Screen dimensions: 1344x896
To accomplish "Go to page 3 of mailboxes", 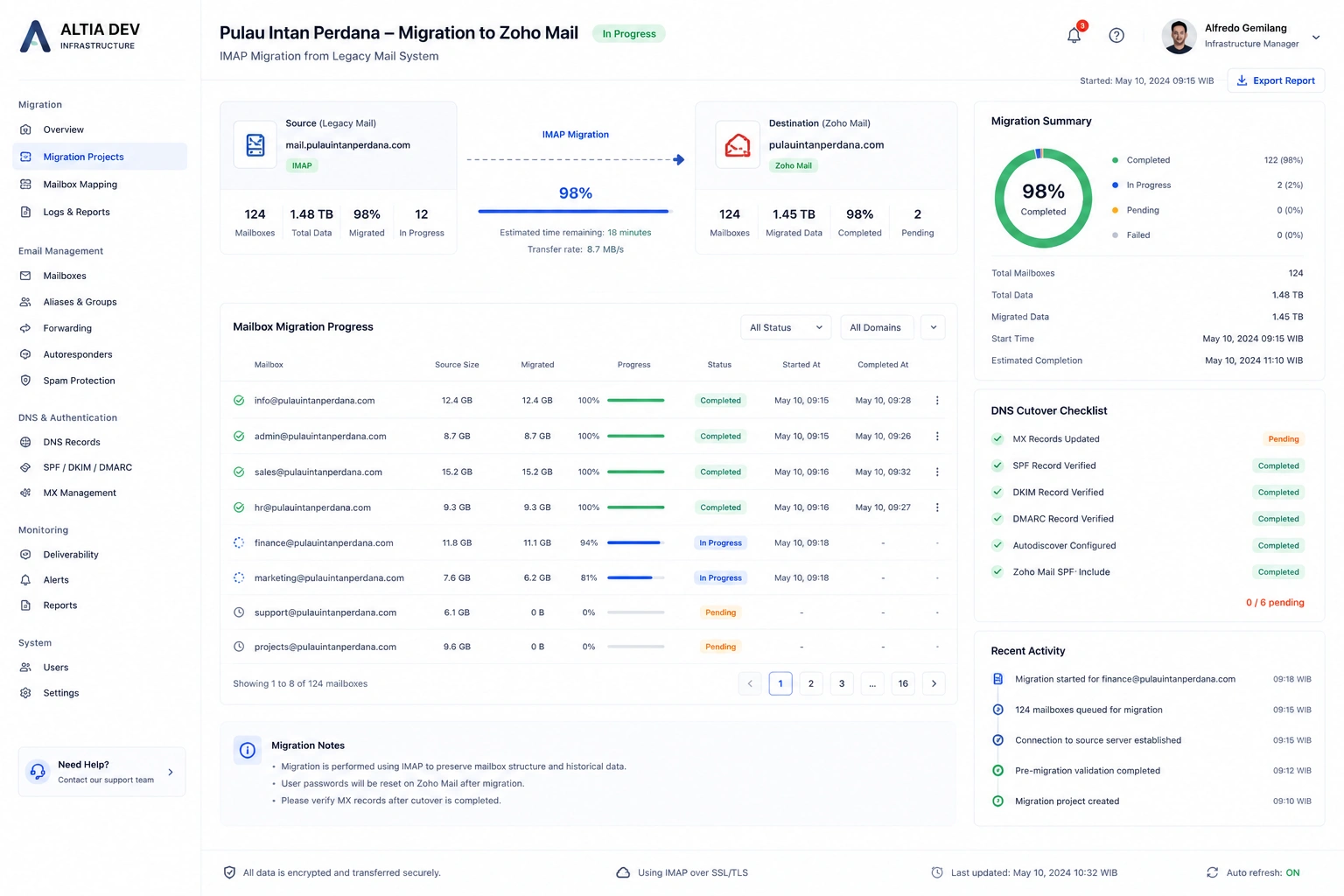I will 842,683.
